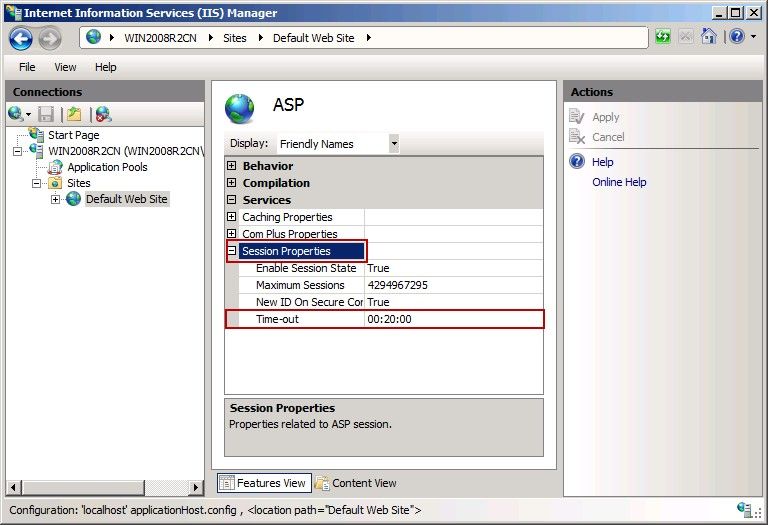768x525 pixels.
Task: Click Connections scrollbar right arrow
Action: tap(196, 487)
